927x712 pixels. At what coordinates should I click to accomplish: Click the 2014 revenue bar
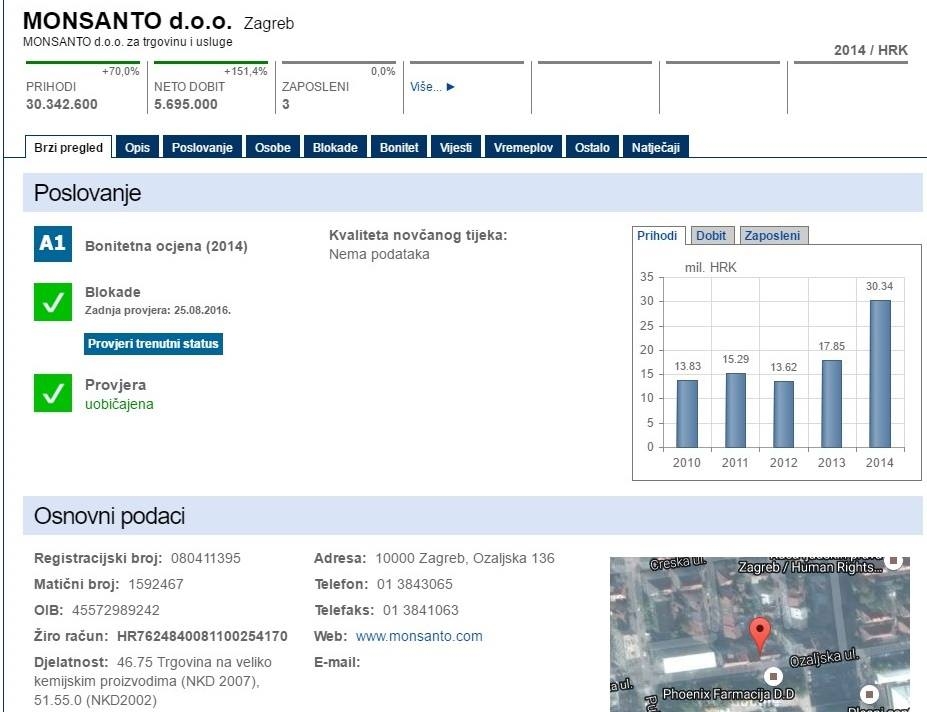880,374
